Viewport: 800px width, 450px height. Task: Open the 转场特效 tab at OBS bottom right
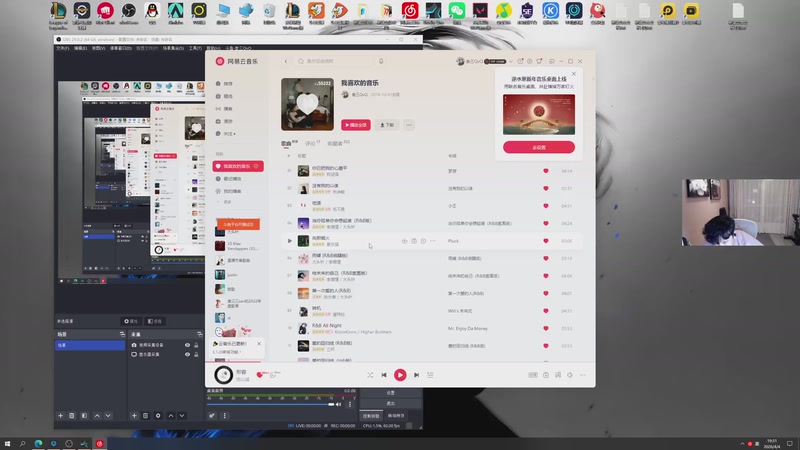[396, 416]
